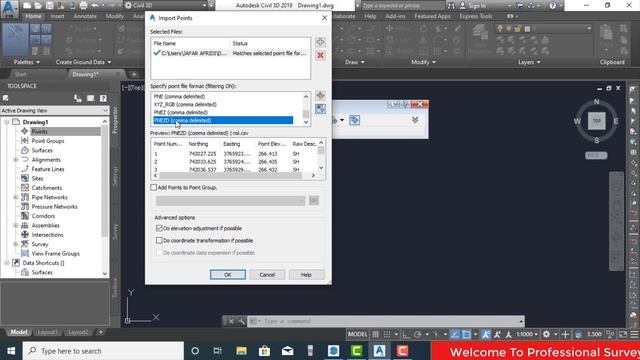
Task: Expand the Pipe Networks node
Action: (x=16, y=197)
